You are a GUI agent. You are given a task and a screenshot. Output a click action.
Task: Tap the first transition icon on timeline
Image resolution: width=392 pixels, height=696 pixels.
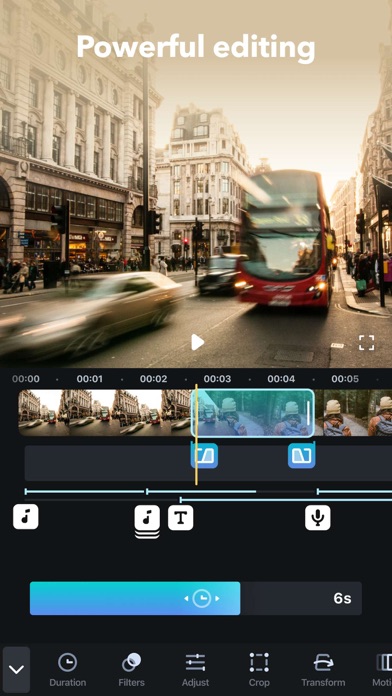[x=204, y=455]
